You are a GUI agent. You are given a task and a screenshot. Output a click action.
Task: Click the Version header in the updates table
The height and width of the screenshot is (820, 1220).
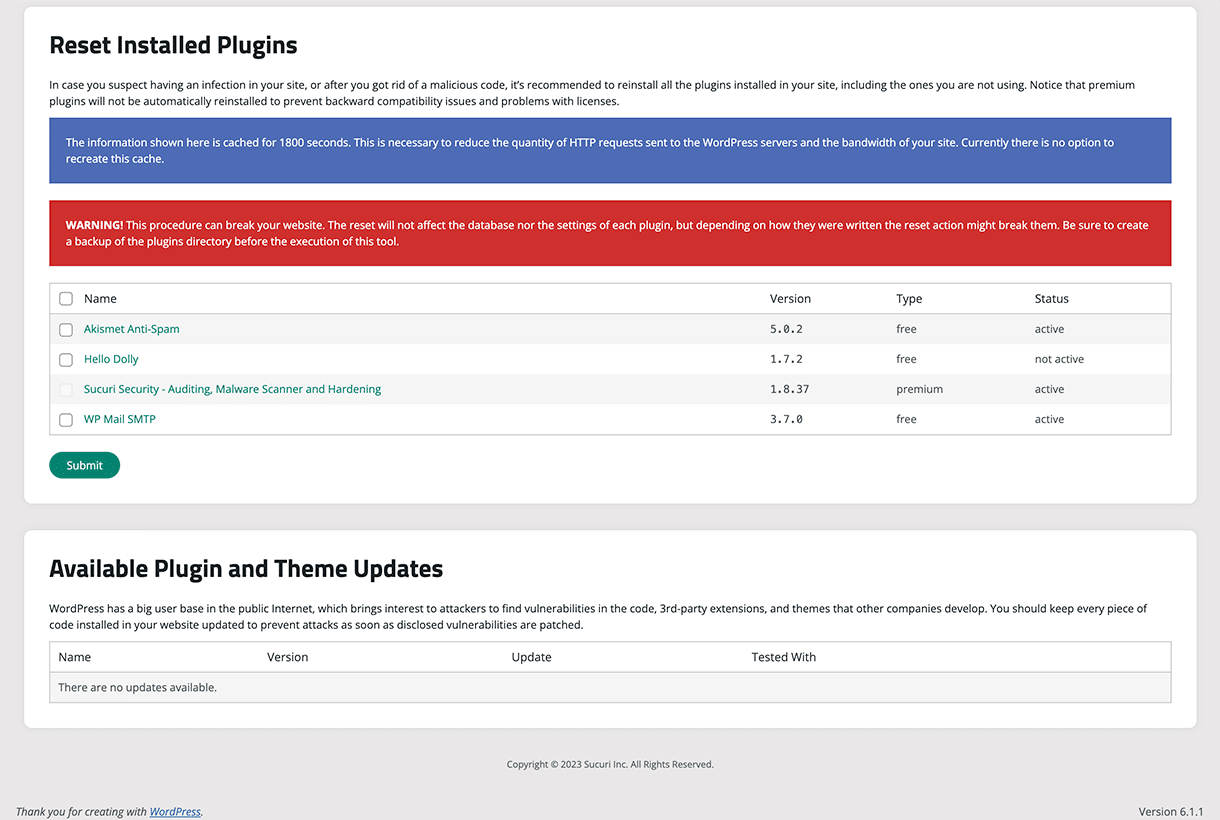[288, 657]
